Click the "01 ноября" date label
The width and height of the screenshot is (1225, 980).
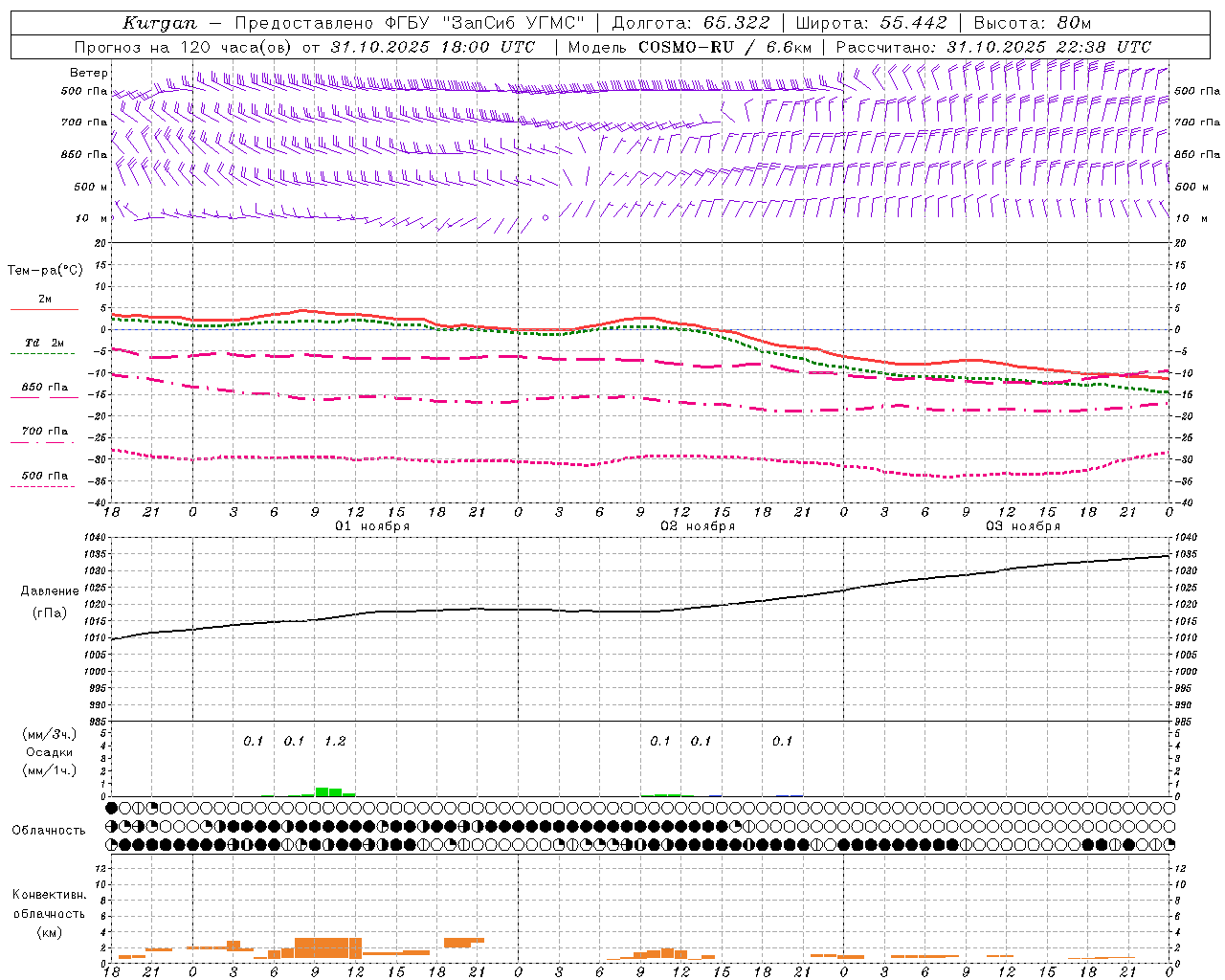[372, 526]
